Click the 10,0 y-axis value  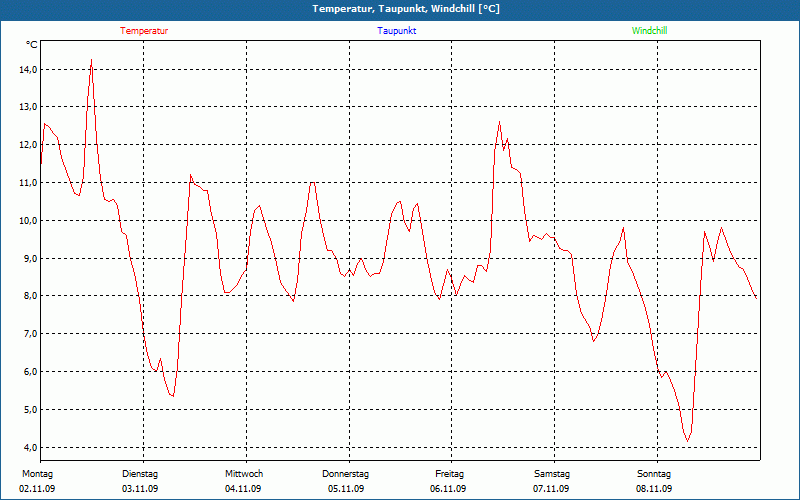point(29,220)
